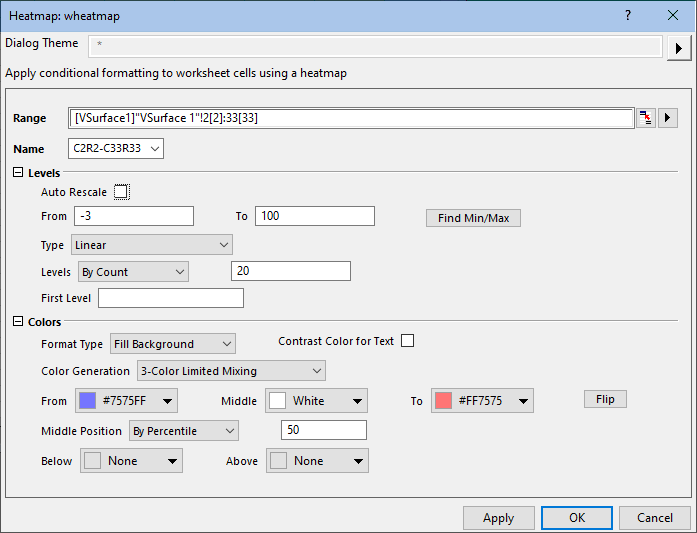
Task: Pick the From color #7575FF swatch
Action: tap(127, 401)
